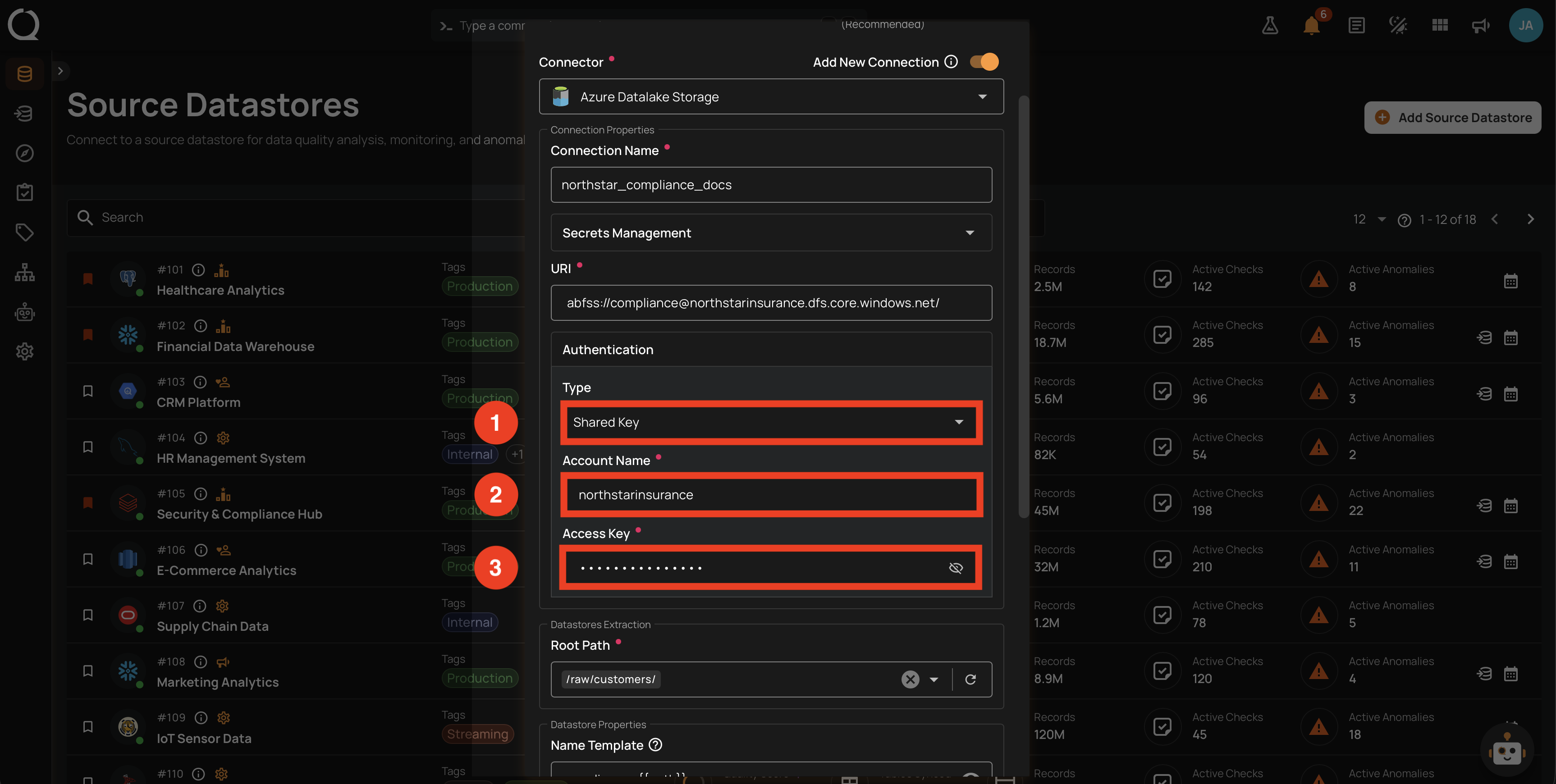Click the magic wand icon in header
The image size is (1556, 784).
pyautogui.click(x=1398, y=25)
